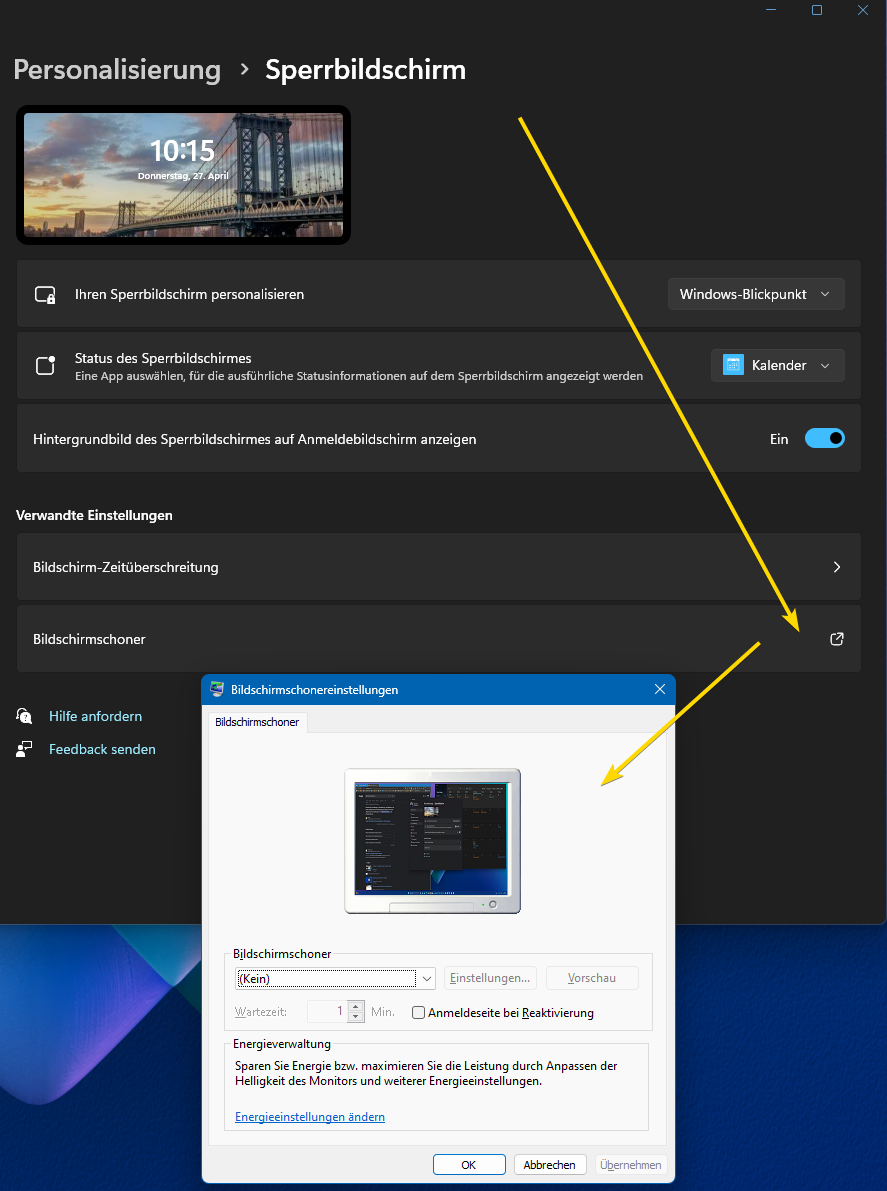
Task: Click the OK button
Action: 469,1164
